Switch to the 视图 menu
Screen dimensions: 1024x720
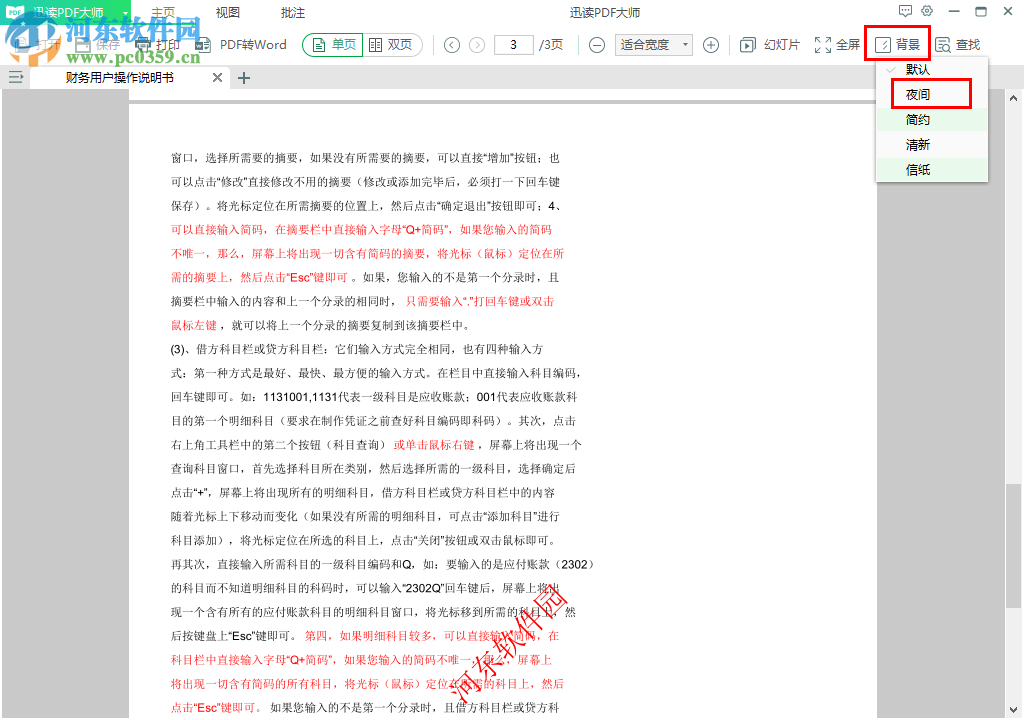[x=230, y=10]
